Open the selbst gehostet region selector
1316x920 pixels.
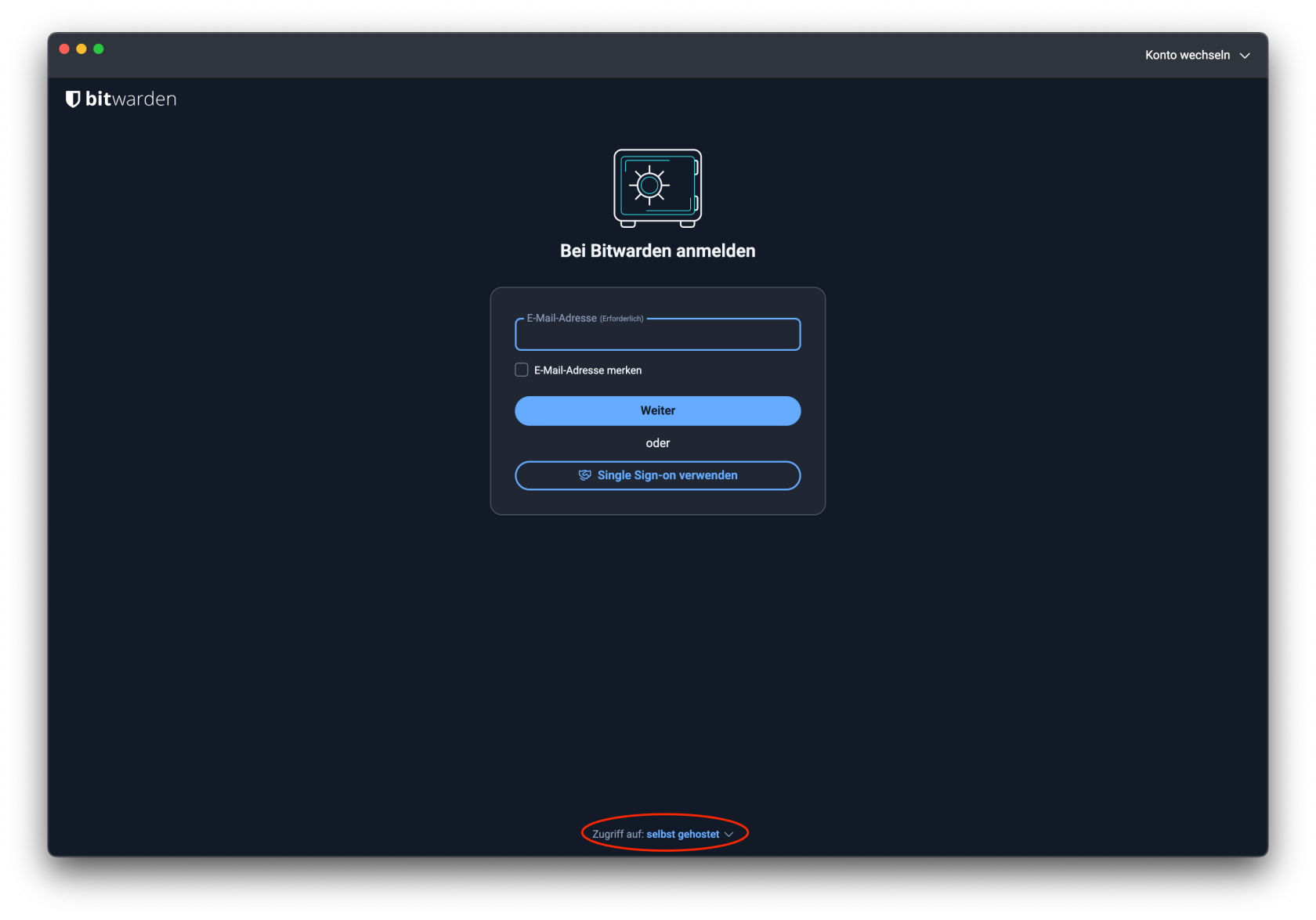click(681, 834)
